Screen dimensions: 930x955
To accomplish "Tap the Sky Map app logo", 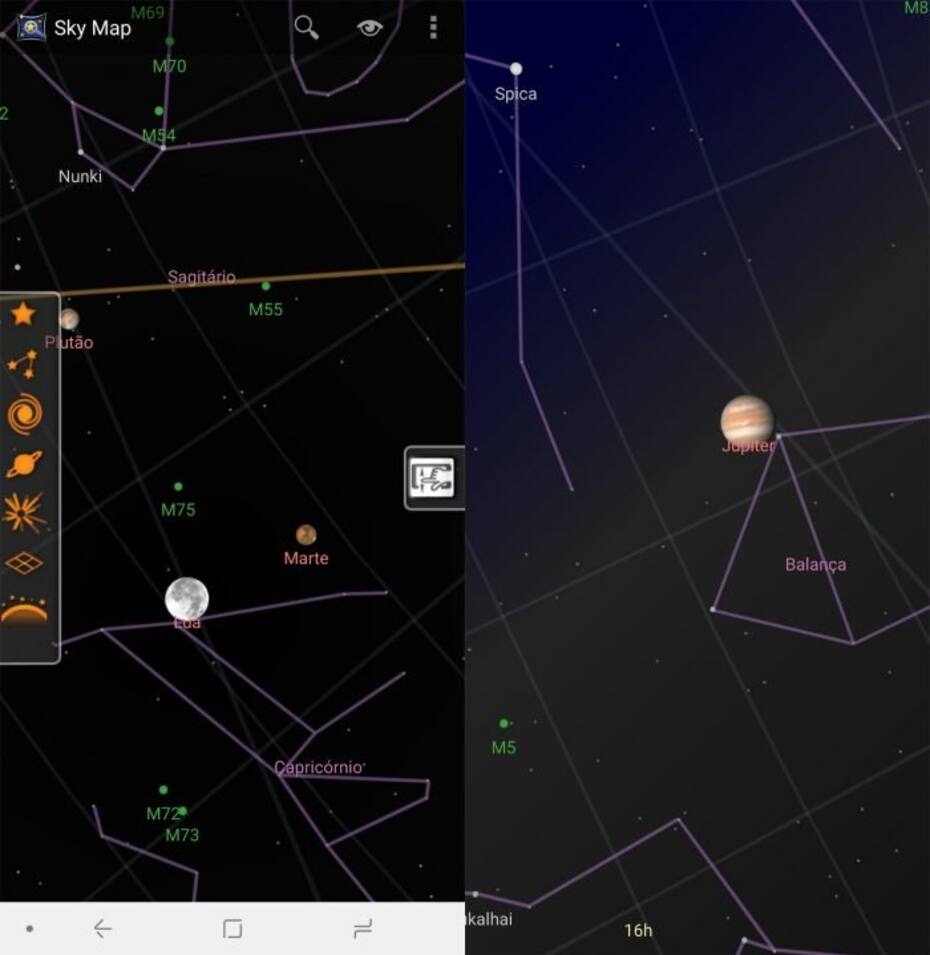I will tap(31, 27).
